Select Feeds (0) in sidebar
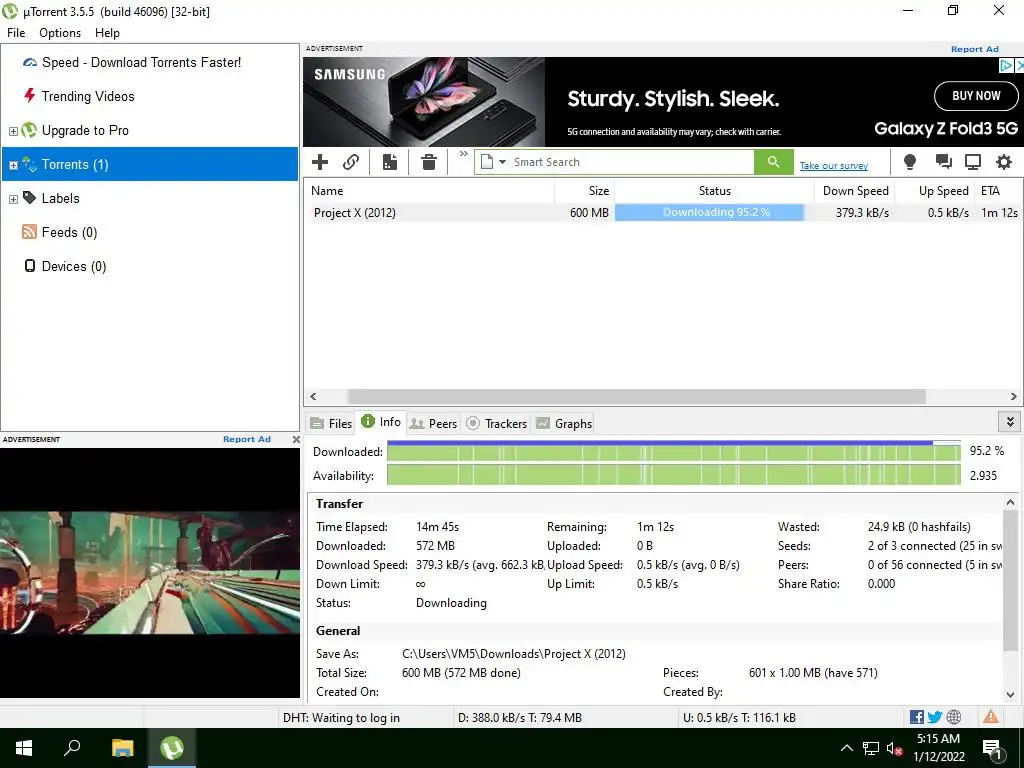The width and height of the screenshot is (1024, 768). 69,232
